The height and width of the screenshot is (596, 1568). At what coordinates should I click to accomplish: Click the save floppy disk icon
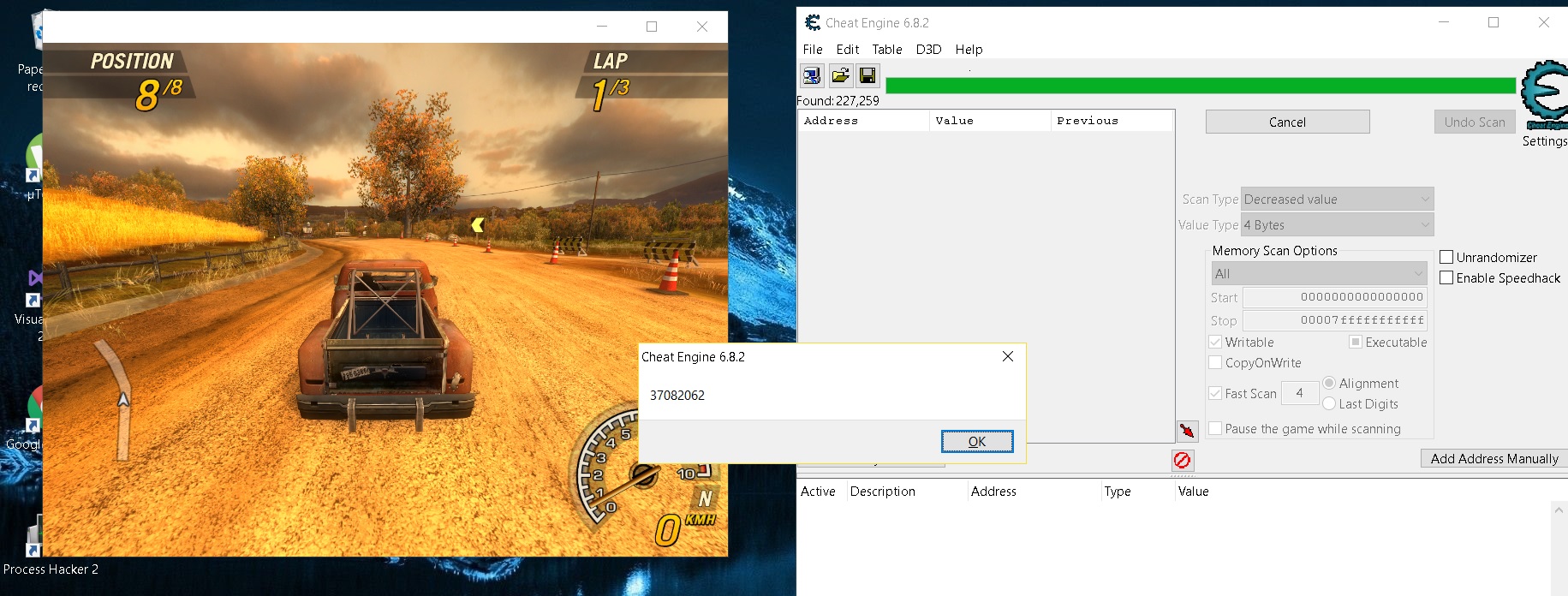(868, 75)
